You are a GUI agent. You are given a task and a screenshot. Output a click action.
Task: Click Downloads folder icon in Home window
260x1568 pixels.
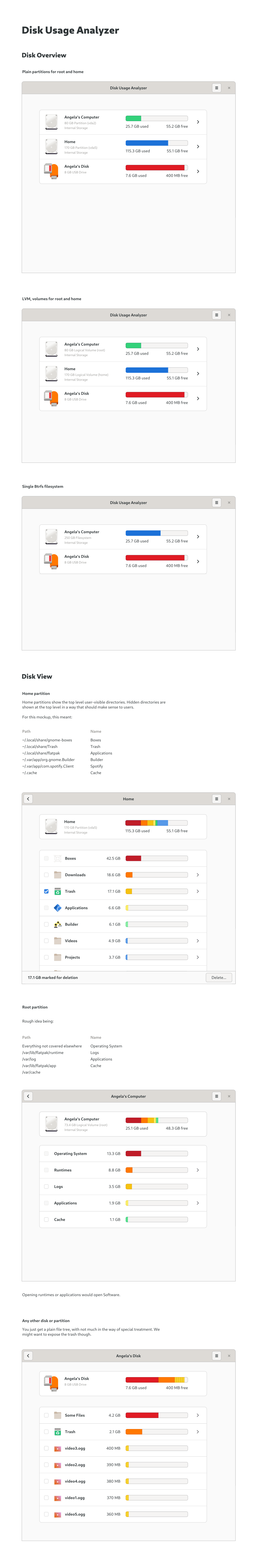click(57, 875)
